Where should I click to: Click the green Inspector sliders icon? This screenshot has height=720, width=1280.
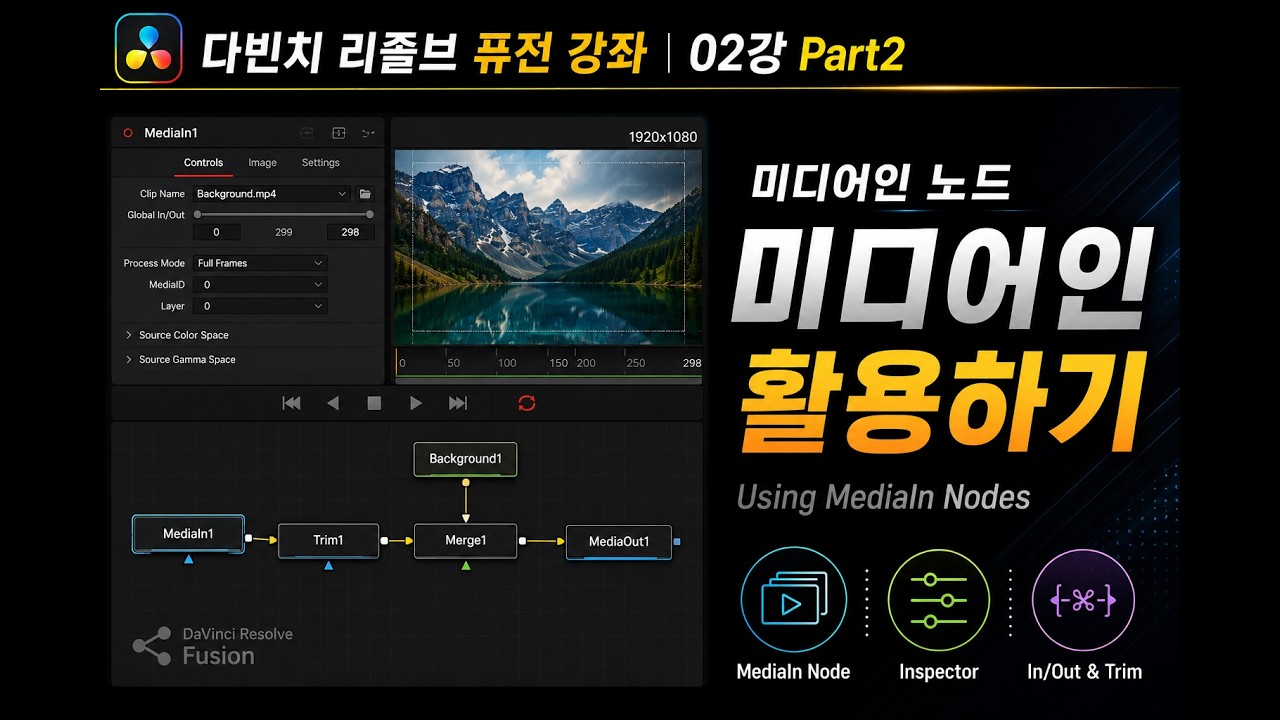point(938,600)
